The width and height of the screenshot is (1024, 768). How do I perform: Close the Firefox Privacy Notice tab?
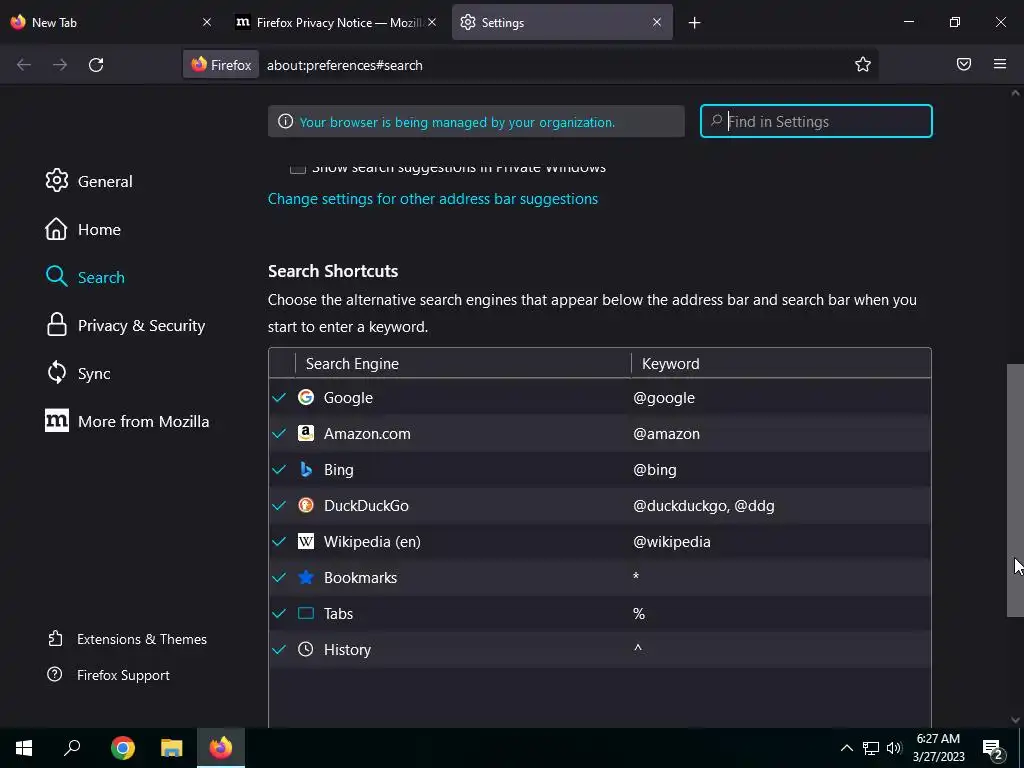[432, 22]
